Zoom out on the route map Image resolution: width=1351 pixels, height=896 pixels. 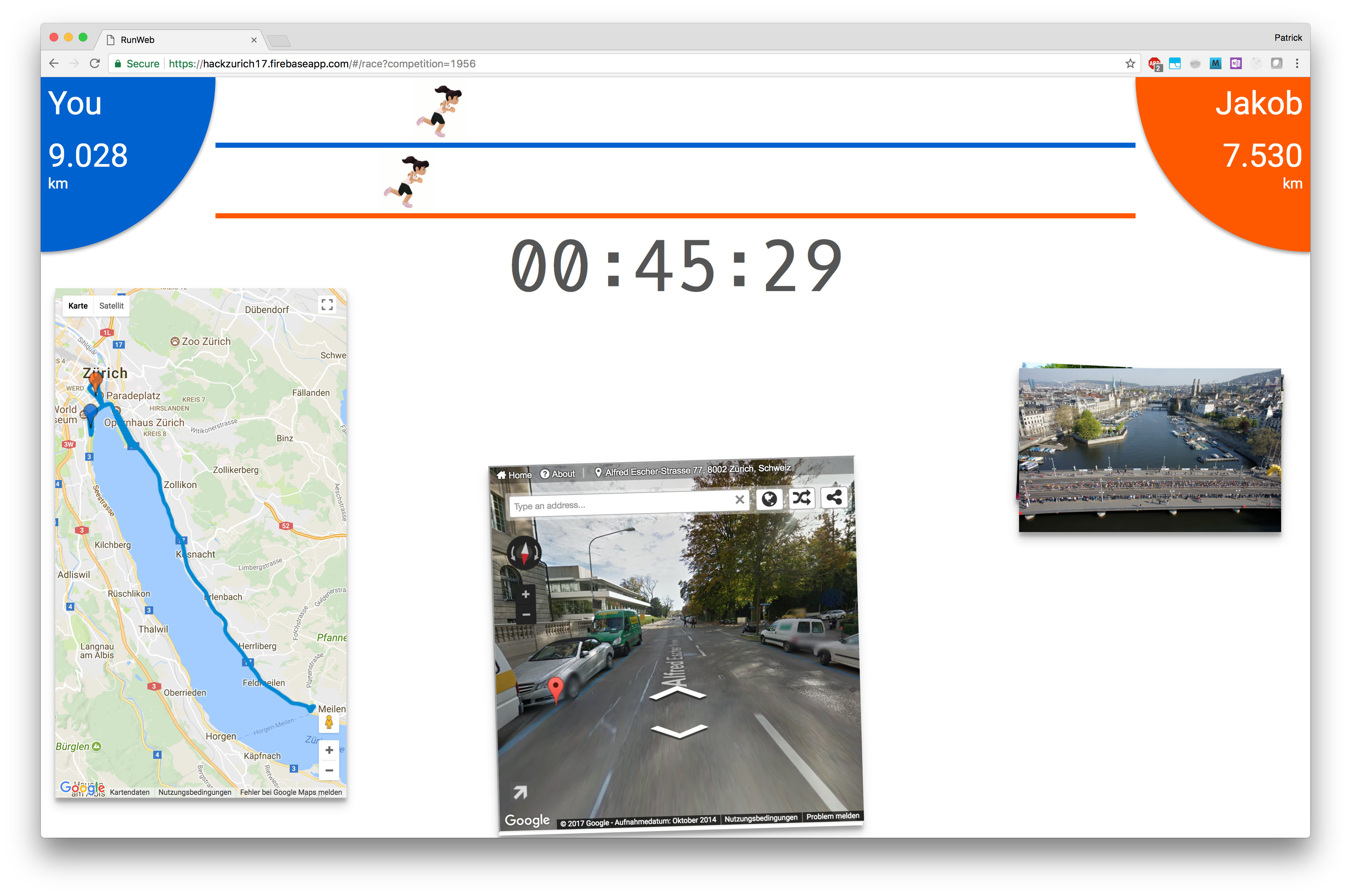tap(329, 770)
